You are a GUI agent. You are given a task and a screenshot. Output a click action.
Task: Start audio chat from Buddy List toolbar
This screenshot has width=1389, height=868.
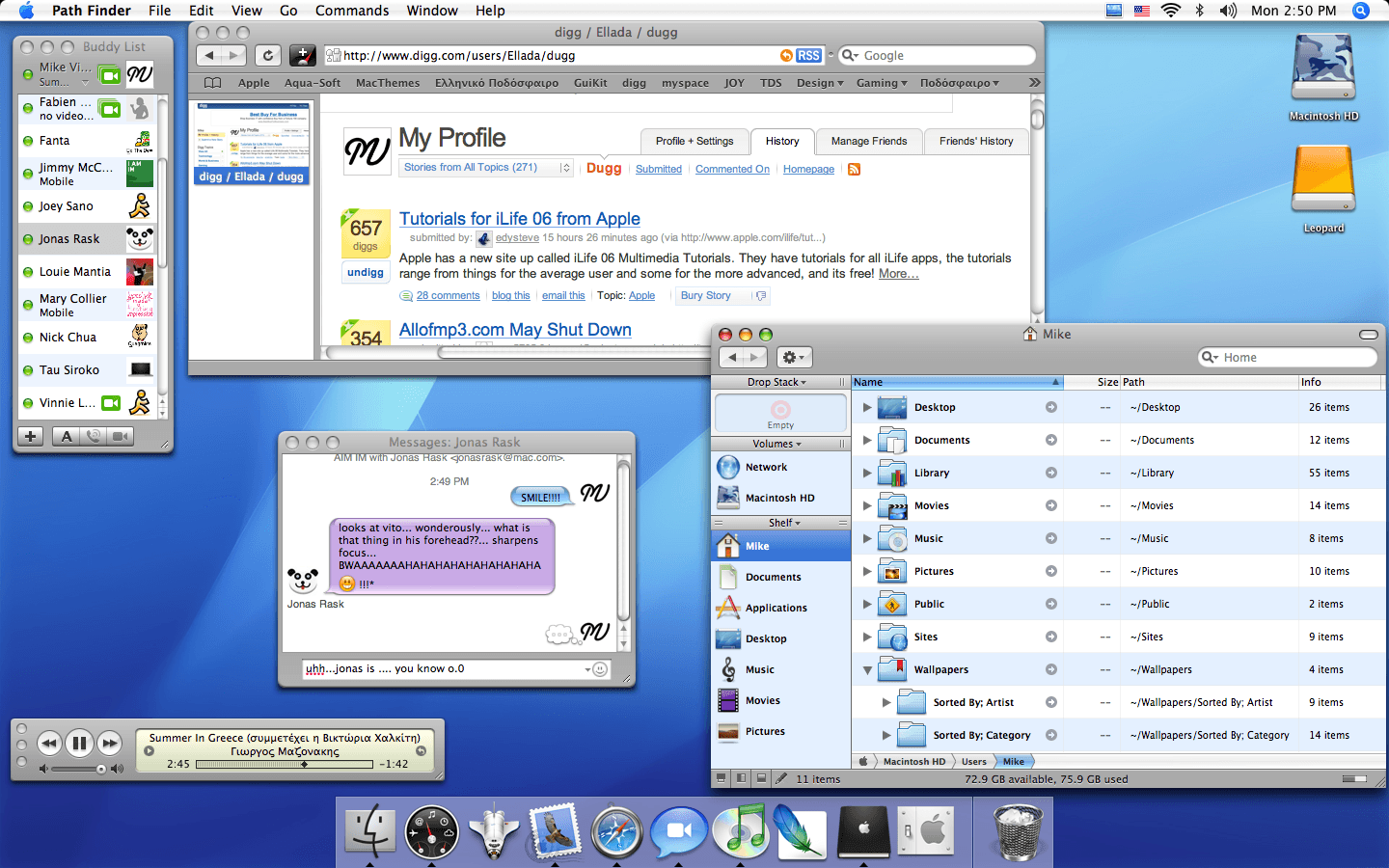94,436
